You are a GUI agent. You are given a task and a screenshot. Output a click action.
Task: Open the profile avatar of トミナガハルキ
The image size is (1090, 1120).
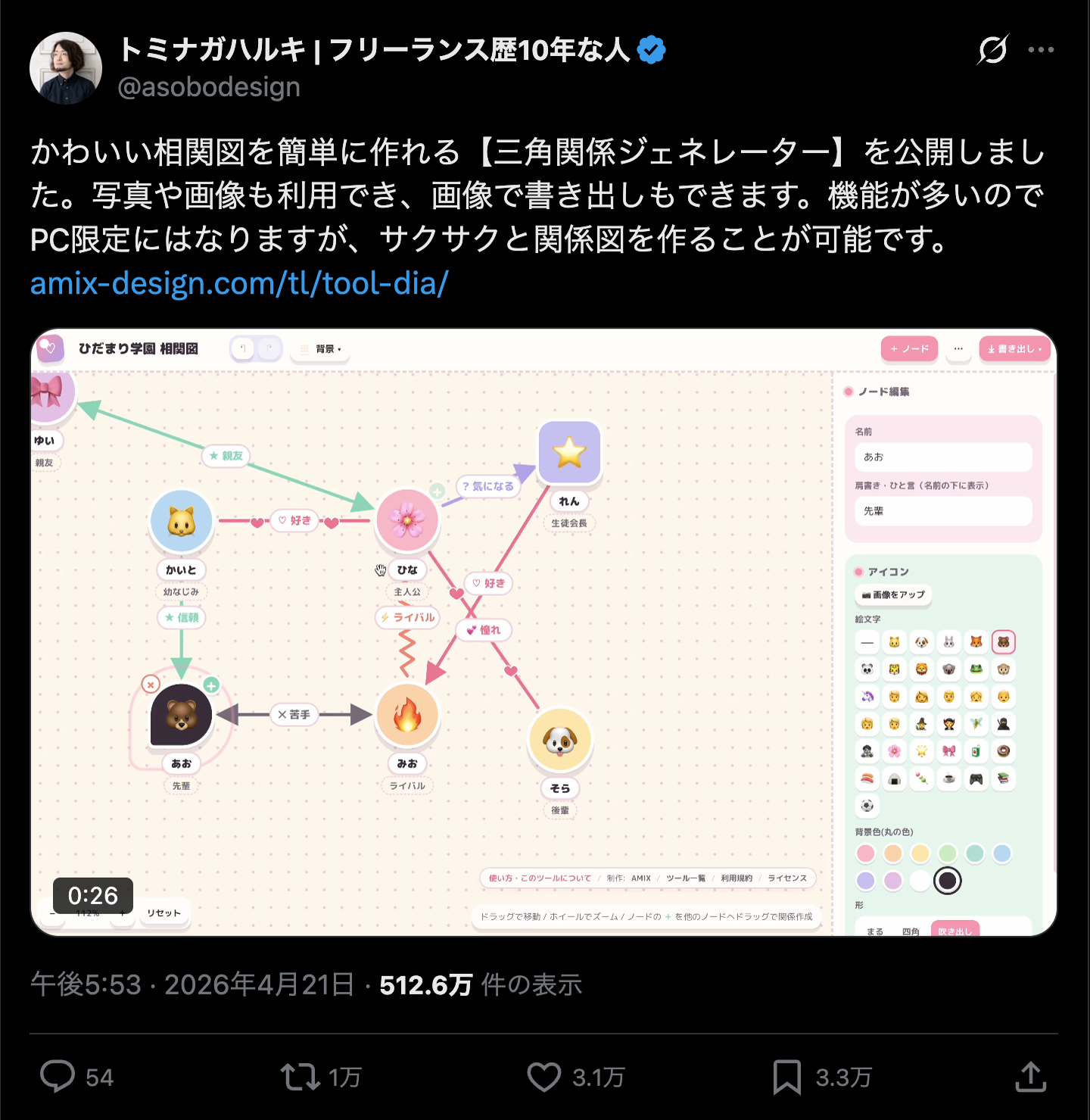pos(66,68)
